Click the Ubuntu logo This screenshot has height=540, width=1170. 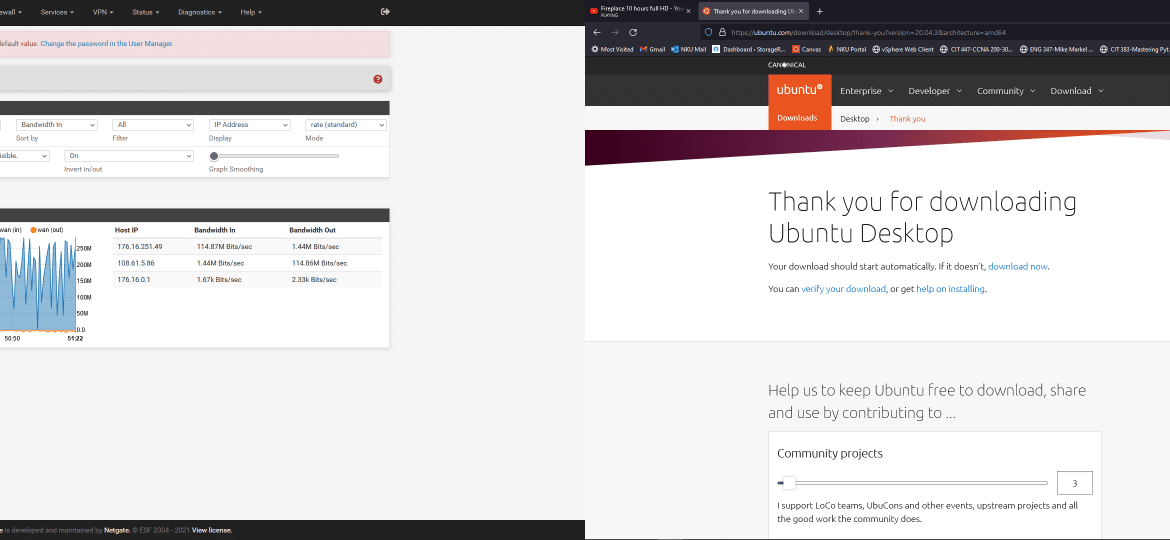point(799,89)
